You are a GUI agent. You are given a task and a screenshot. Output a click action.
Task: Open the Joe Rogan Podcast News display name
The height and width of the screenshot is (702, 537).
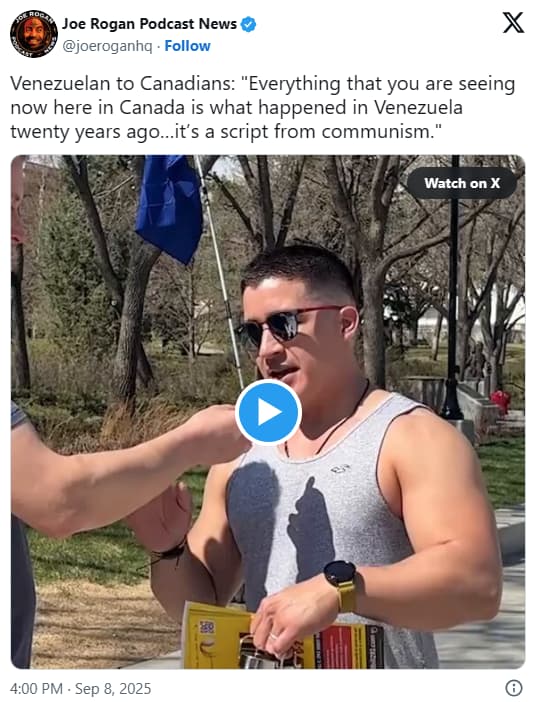click(x=149, y=24)
